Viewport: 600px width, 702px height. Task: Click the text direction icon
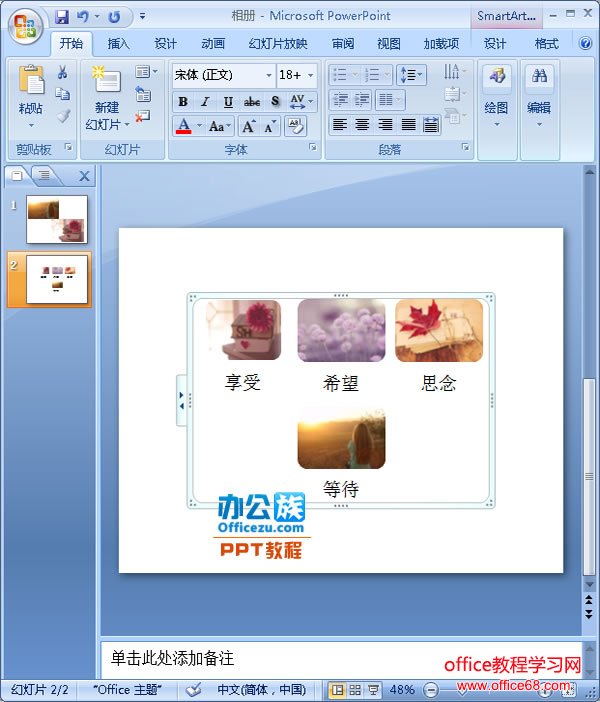[454, 72]
